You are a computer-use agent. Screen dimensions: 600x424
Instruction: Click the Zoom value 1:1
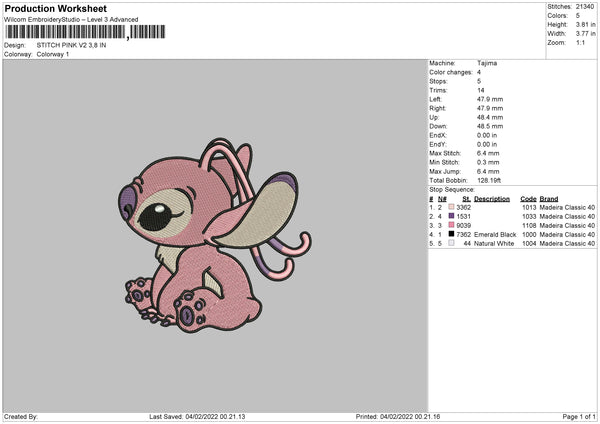click(580, 42)
